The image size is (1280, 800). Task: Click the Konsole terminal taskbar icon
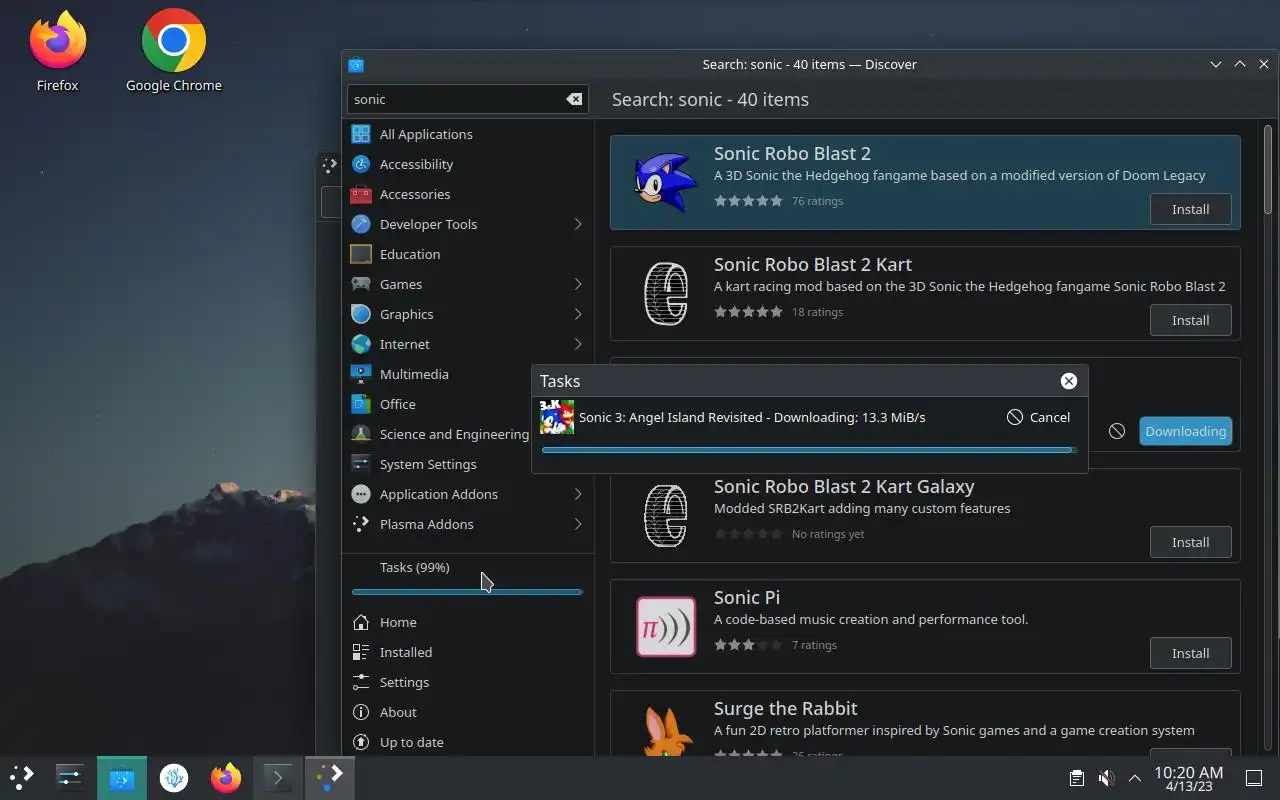(277, 777)
